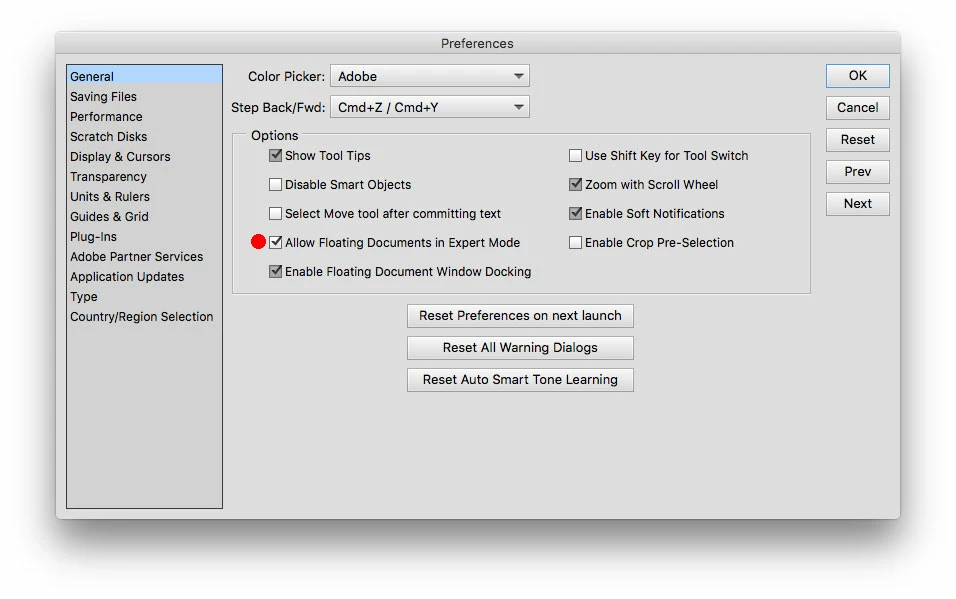Click the OK button
Screen dimensions: 956x599
pyautogui.click(x=857, y=76)
